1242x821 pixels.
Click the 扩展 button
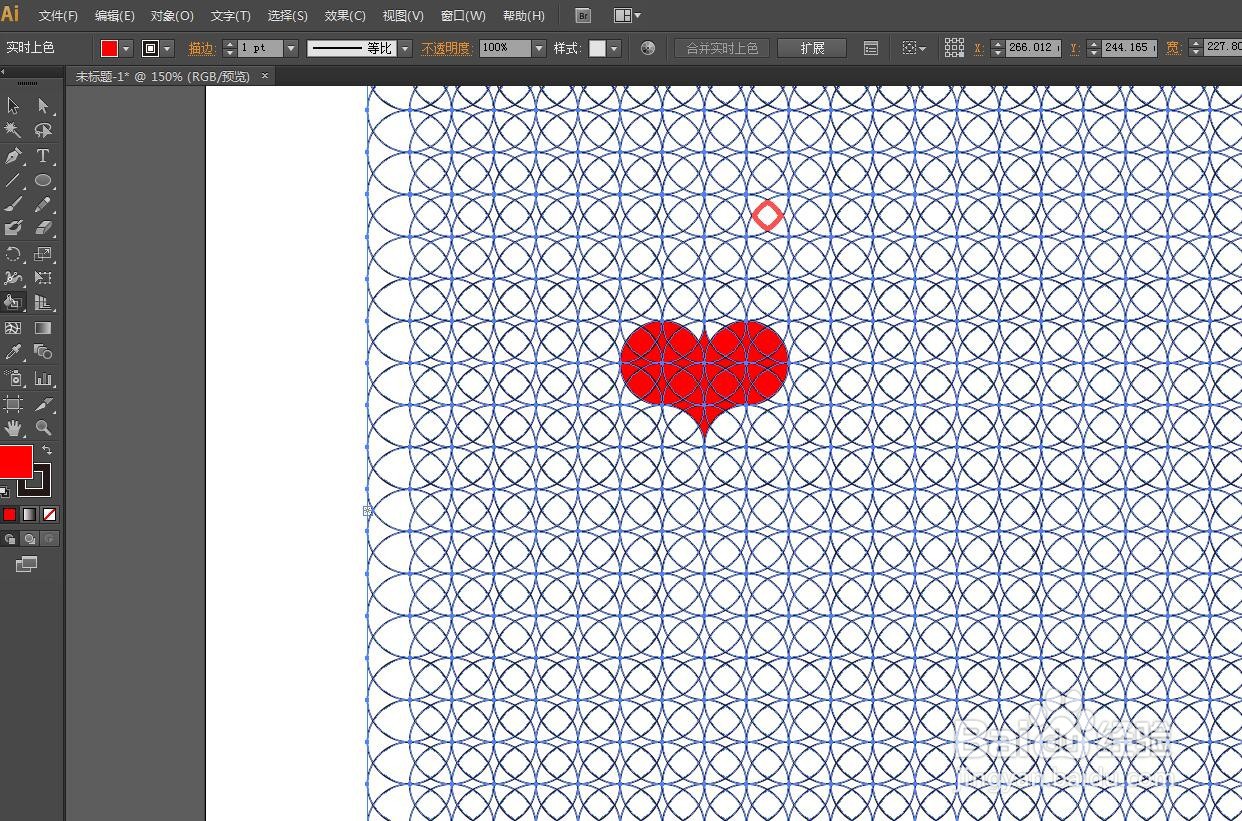click(x=812, y=48)
